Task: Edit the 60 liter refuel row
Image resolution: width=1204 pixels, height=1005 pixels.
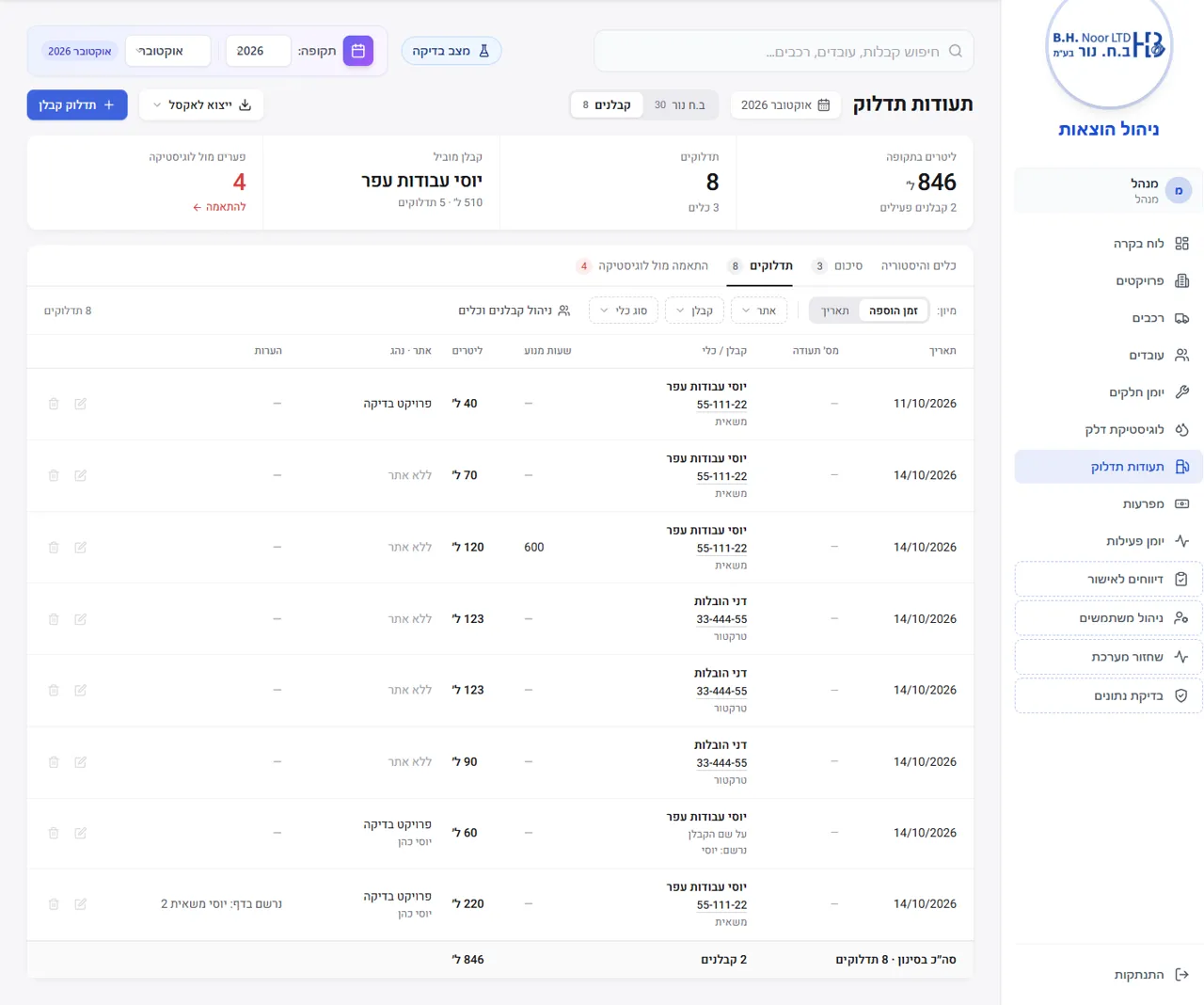Action: (x=81, y=833)
